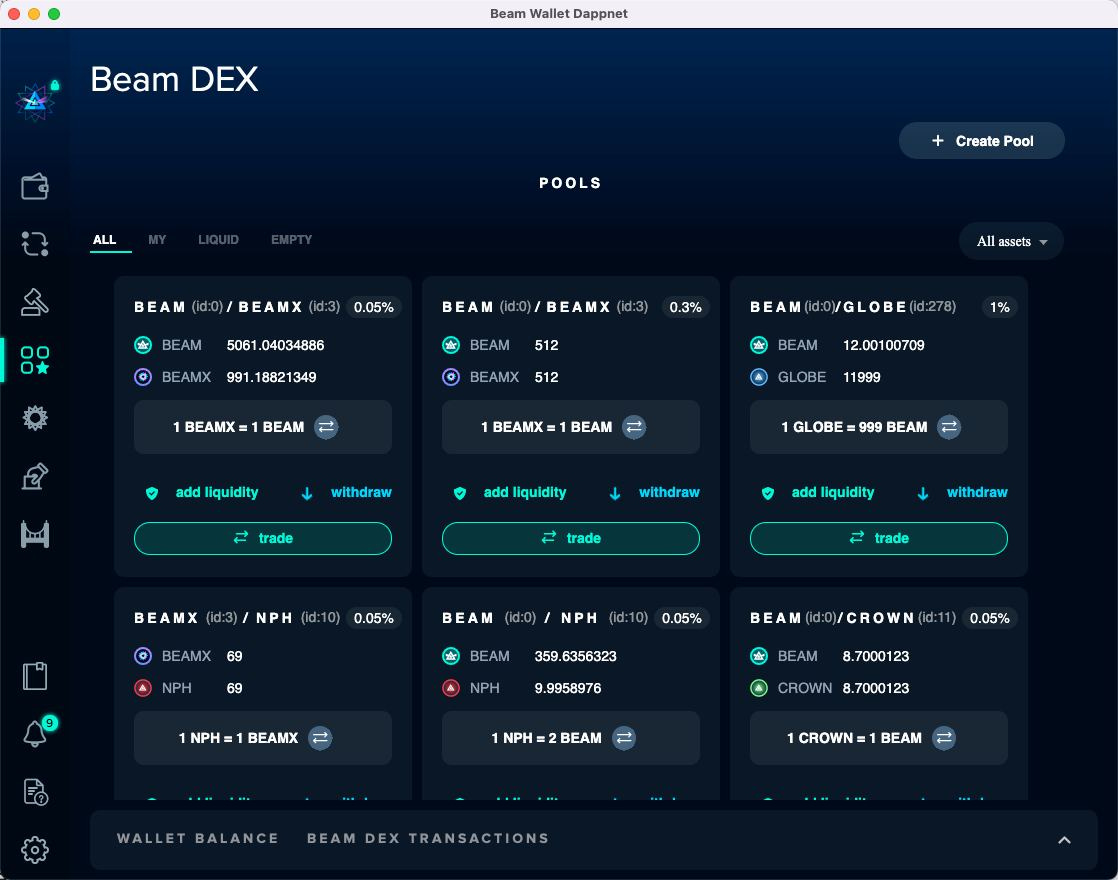Withdraw from the BEAM/GLOBE pool
The image size is (1118, 880).
pos(978,493)
